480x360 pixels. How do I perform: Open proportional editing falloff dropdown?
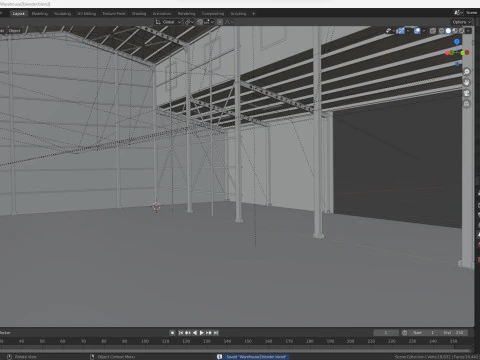tap(229, 22)
